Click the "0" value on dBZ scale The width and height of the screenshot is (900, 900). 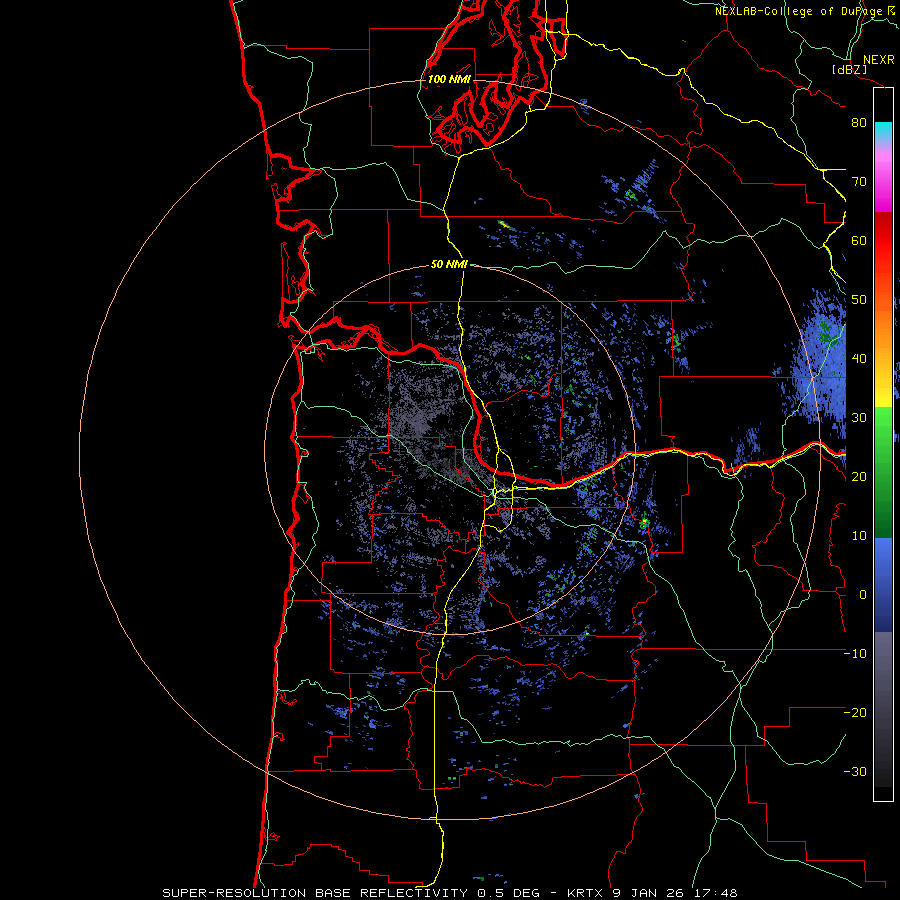(x=863, y=595)
